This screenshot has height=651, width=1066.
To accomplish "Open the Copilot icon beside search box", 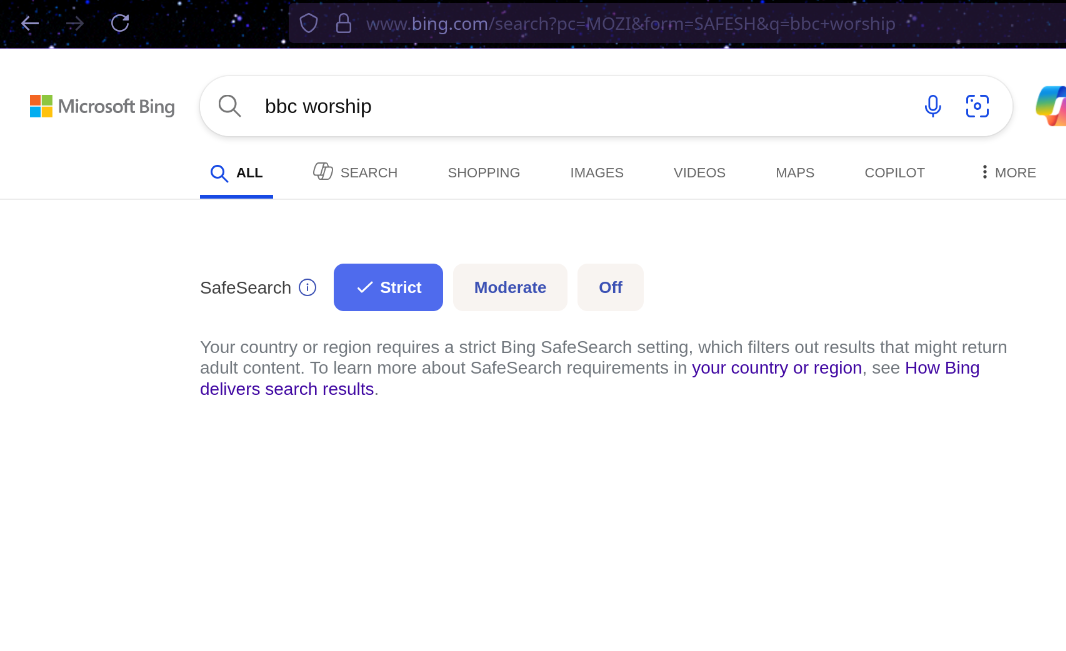I will pyautogui.click(x=1051, y=106).
